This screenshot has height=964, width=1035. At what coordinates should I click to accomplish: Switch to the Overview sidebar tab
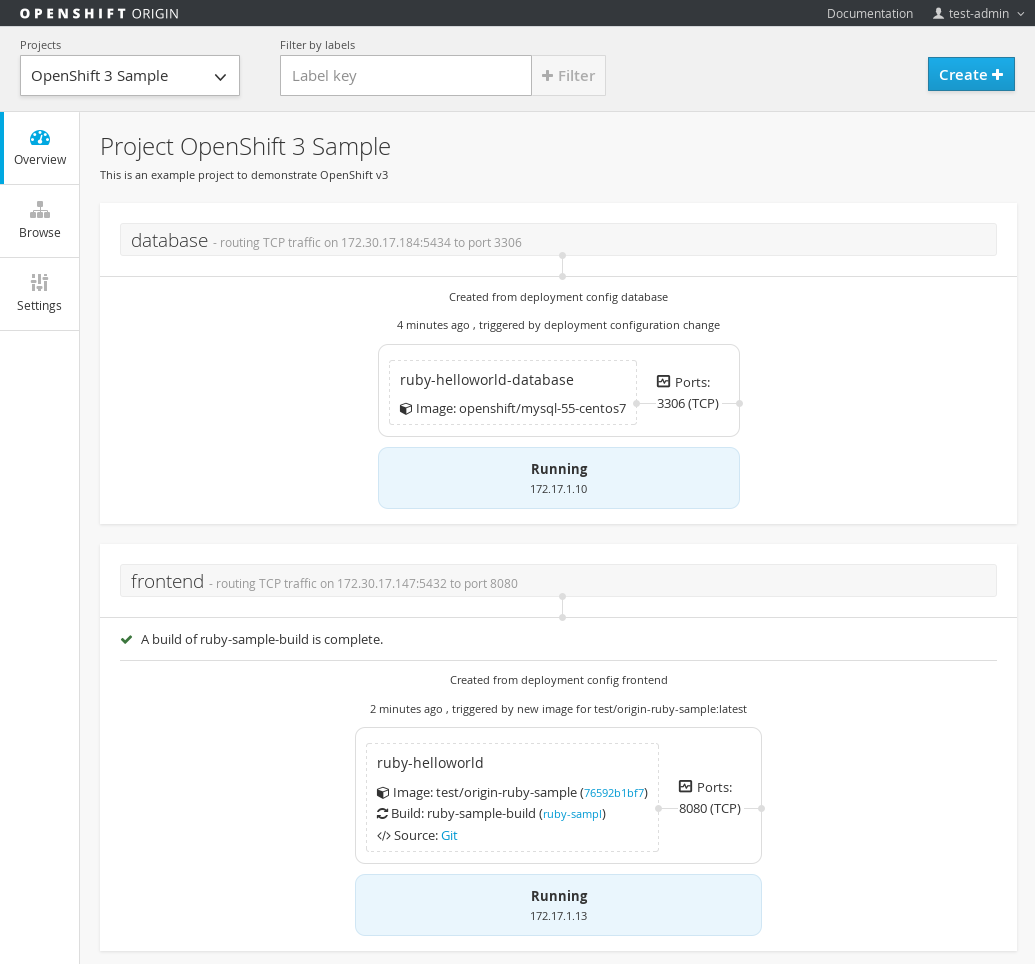(x=40, y=148)
